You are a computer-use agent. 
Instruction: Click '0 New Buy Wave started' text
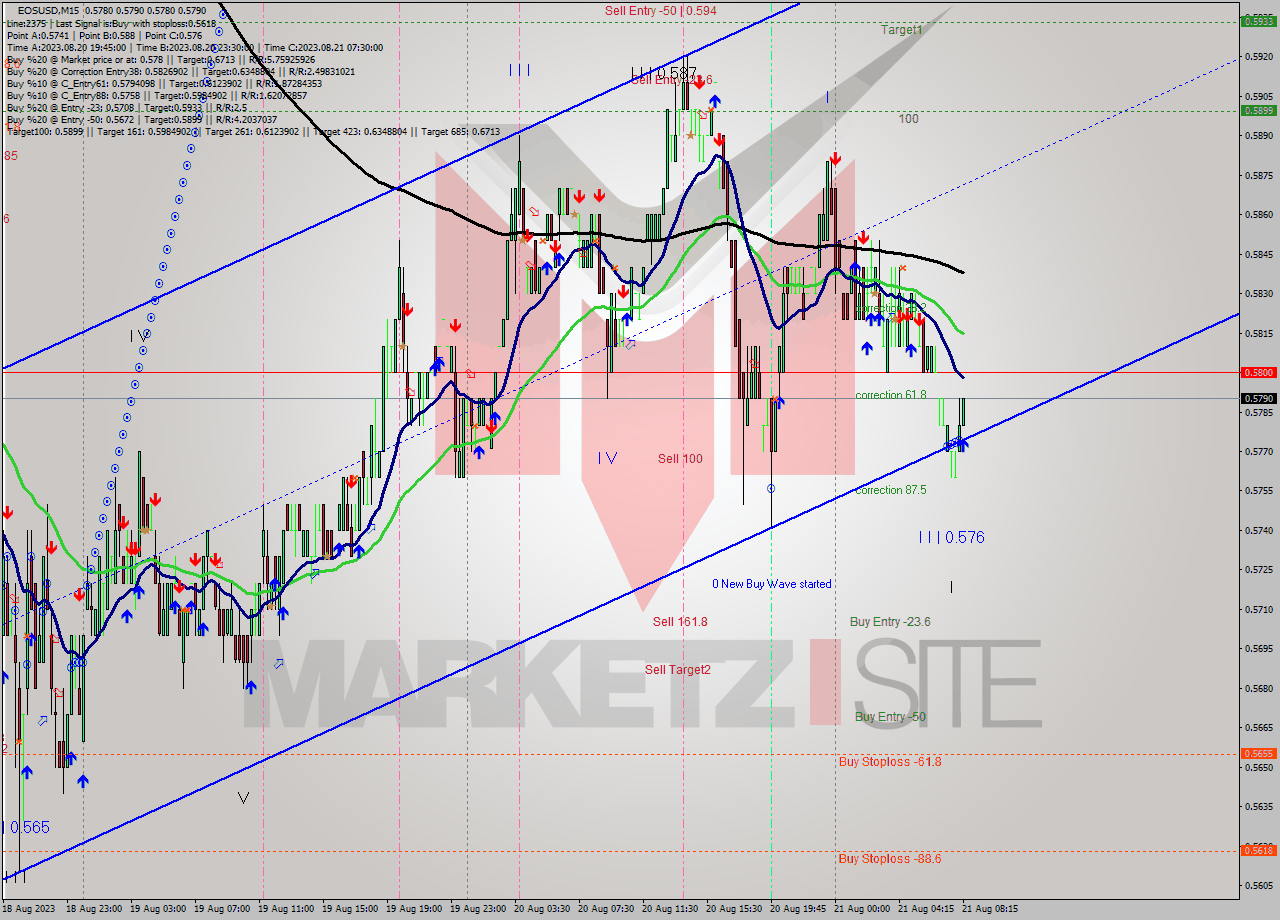(771, 584)
